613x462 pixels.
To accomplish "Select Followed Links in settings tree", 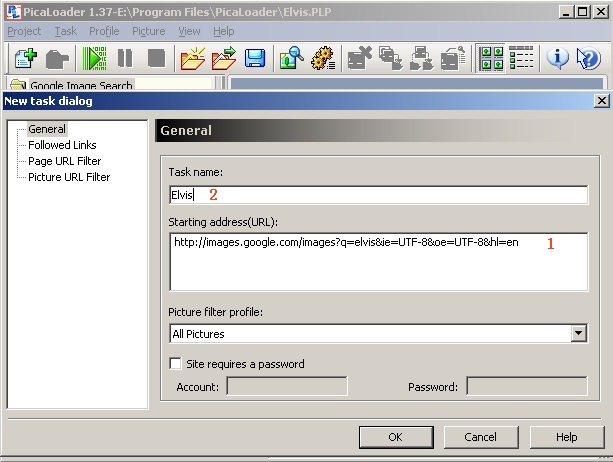I will [62, 145].
